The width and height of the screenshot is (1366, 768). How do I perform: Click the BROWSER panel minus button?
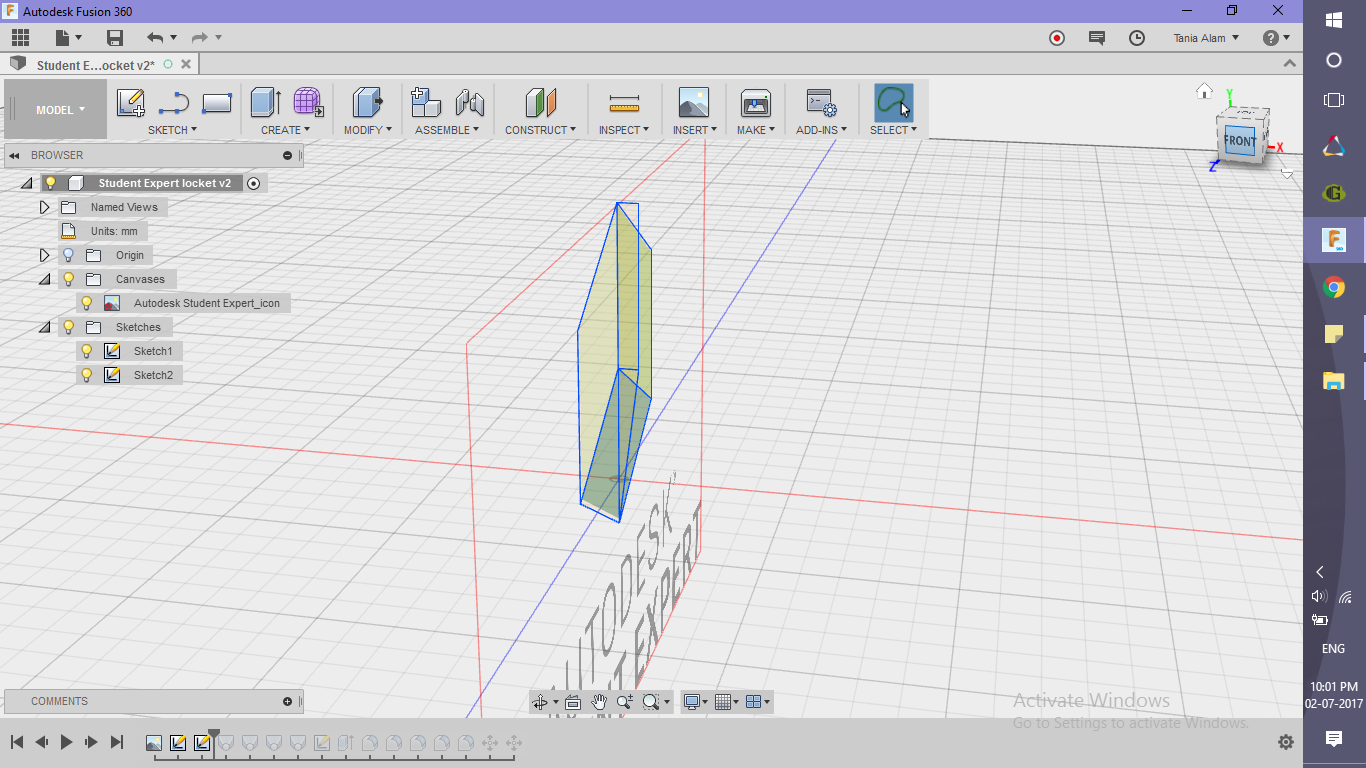[287, 155]
